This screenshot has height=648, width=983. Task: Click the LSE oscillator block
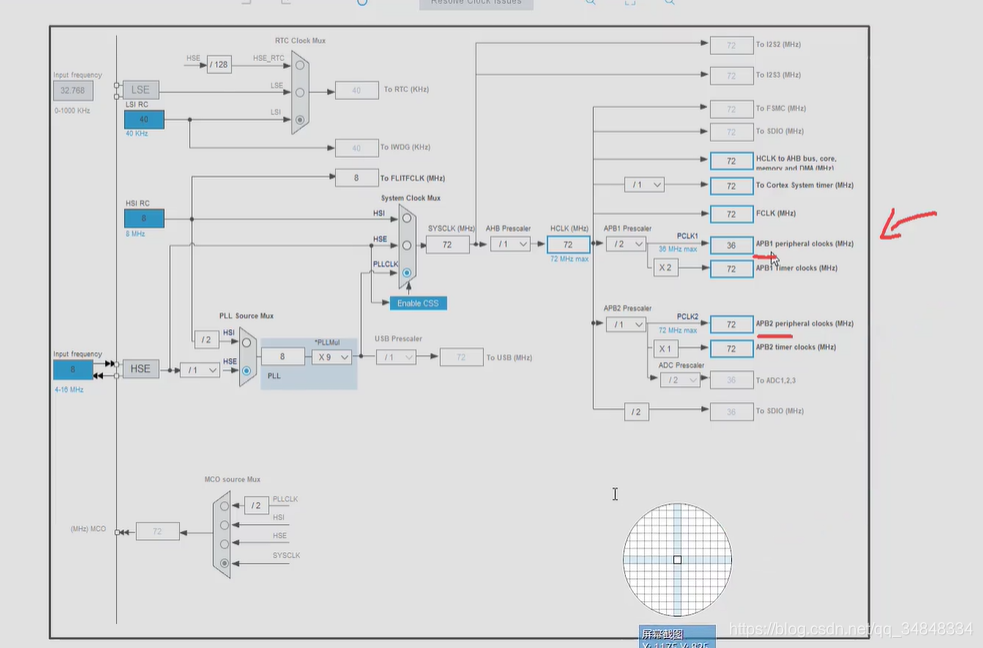(x=140, y=90)
